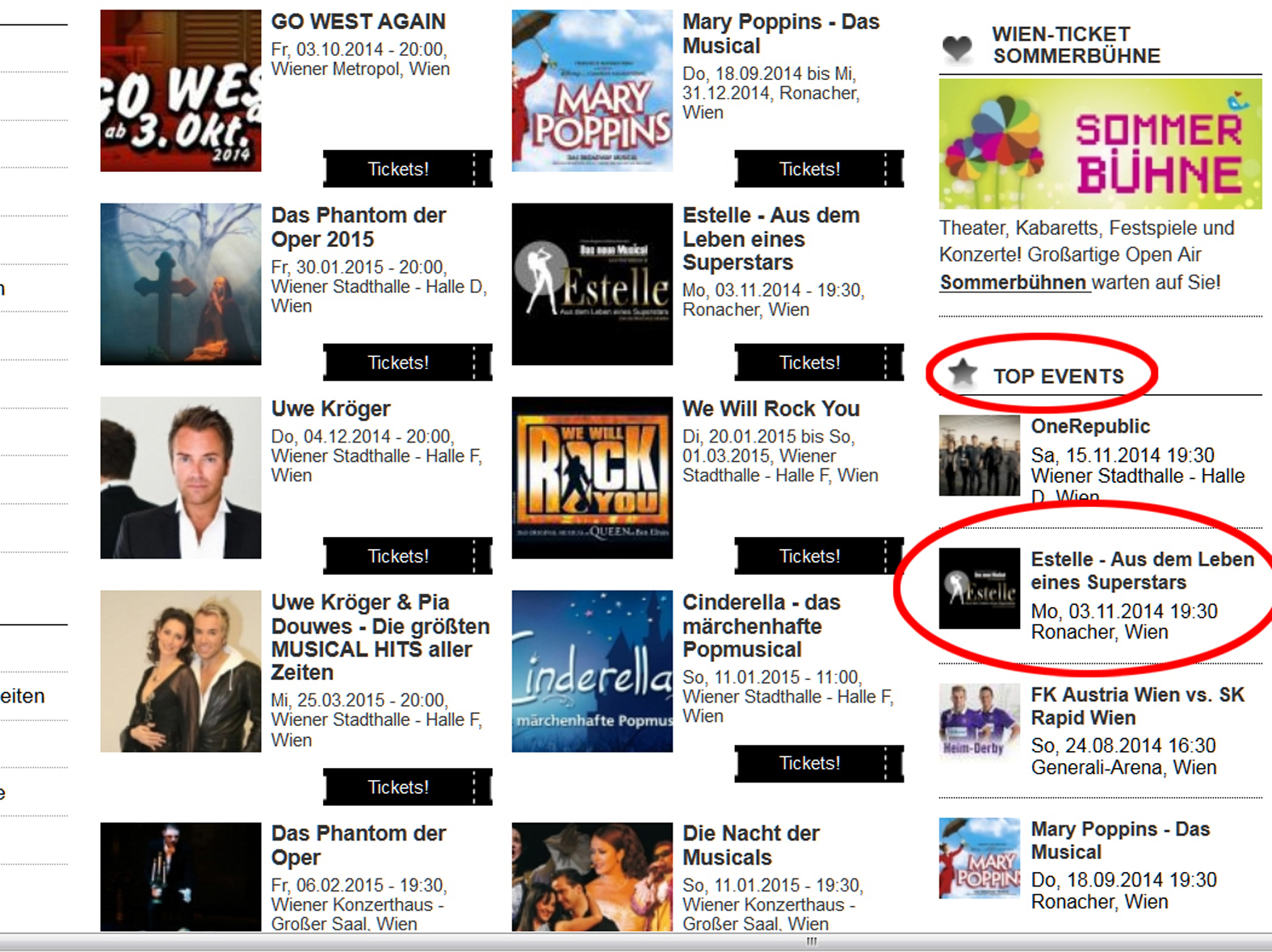Open Cinderella - das märchenhafte Popmusical title
The image size is (1272, 952).
(762, 627)
